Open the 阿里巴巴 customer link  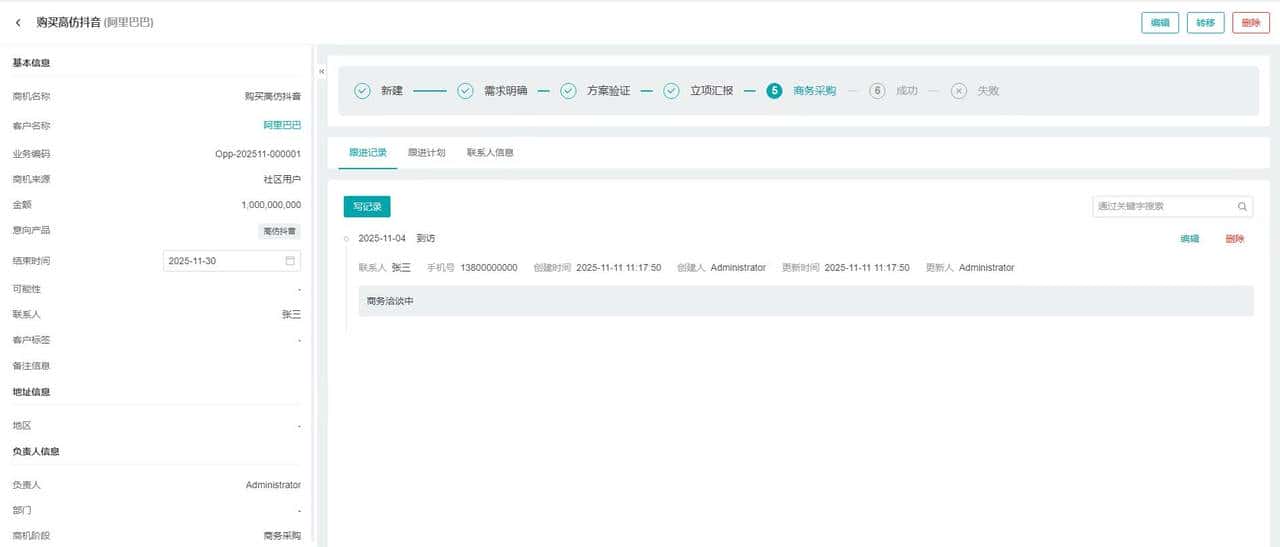(x=282, y=126)
